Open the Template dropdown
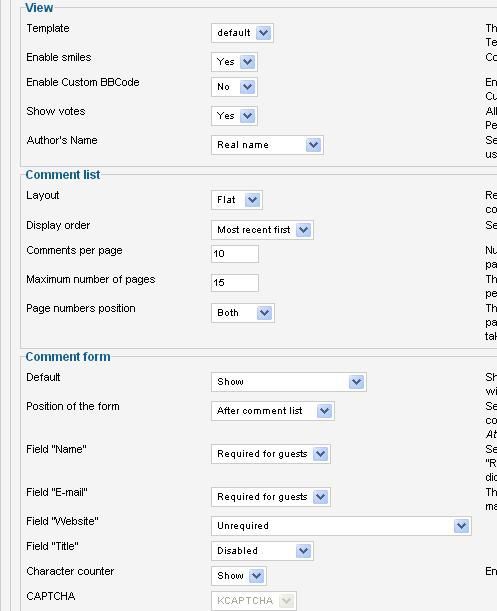 (242, 33)
